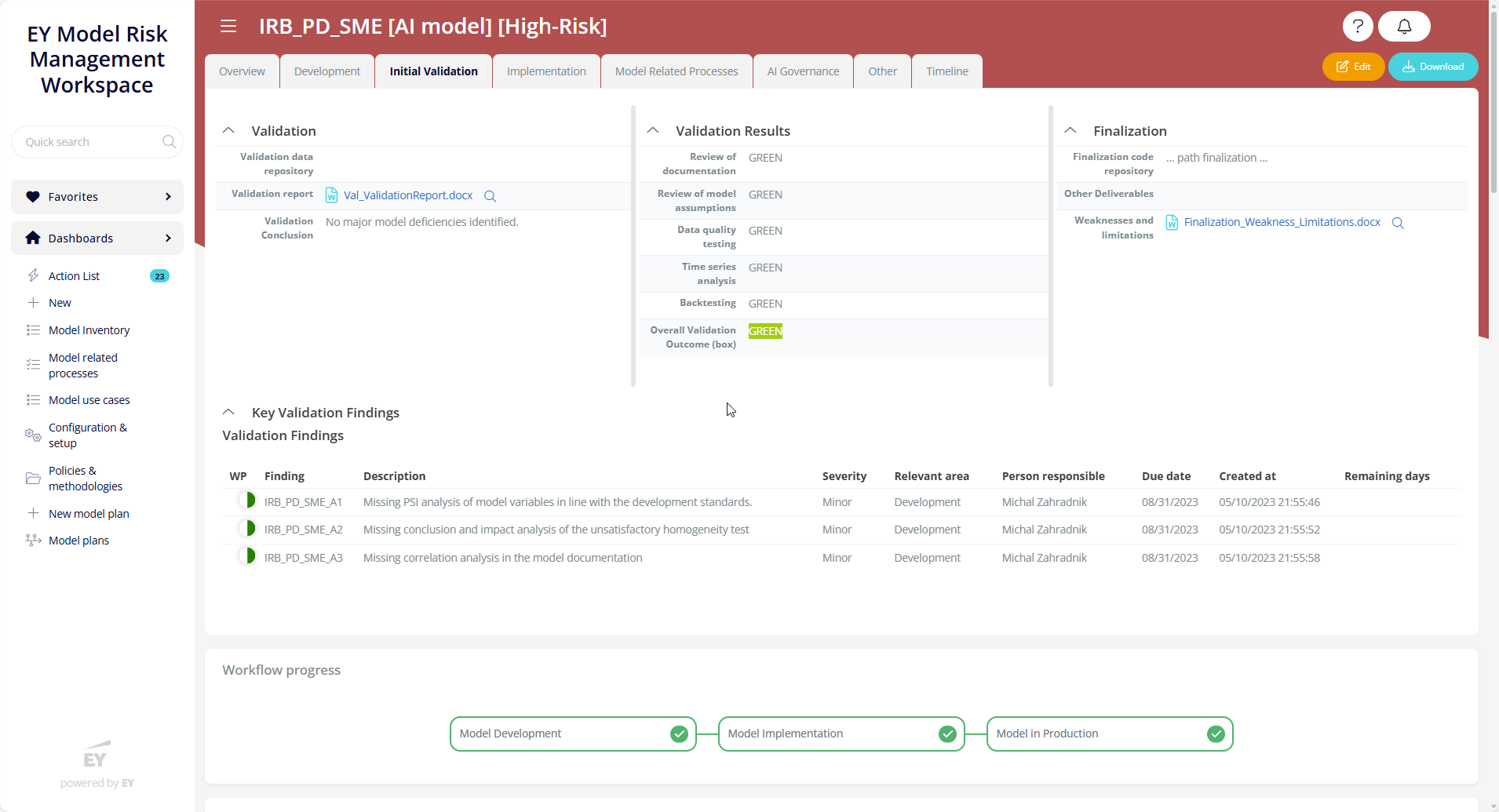This screenshot has height=812, width=1499.
Task: Collapse the Key Validation Findings section
Action: (x=228, y=412)
